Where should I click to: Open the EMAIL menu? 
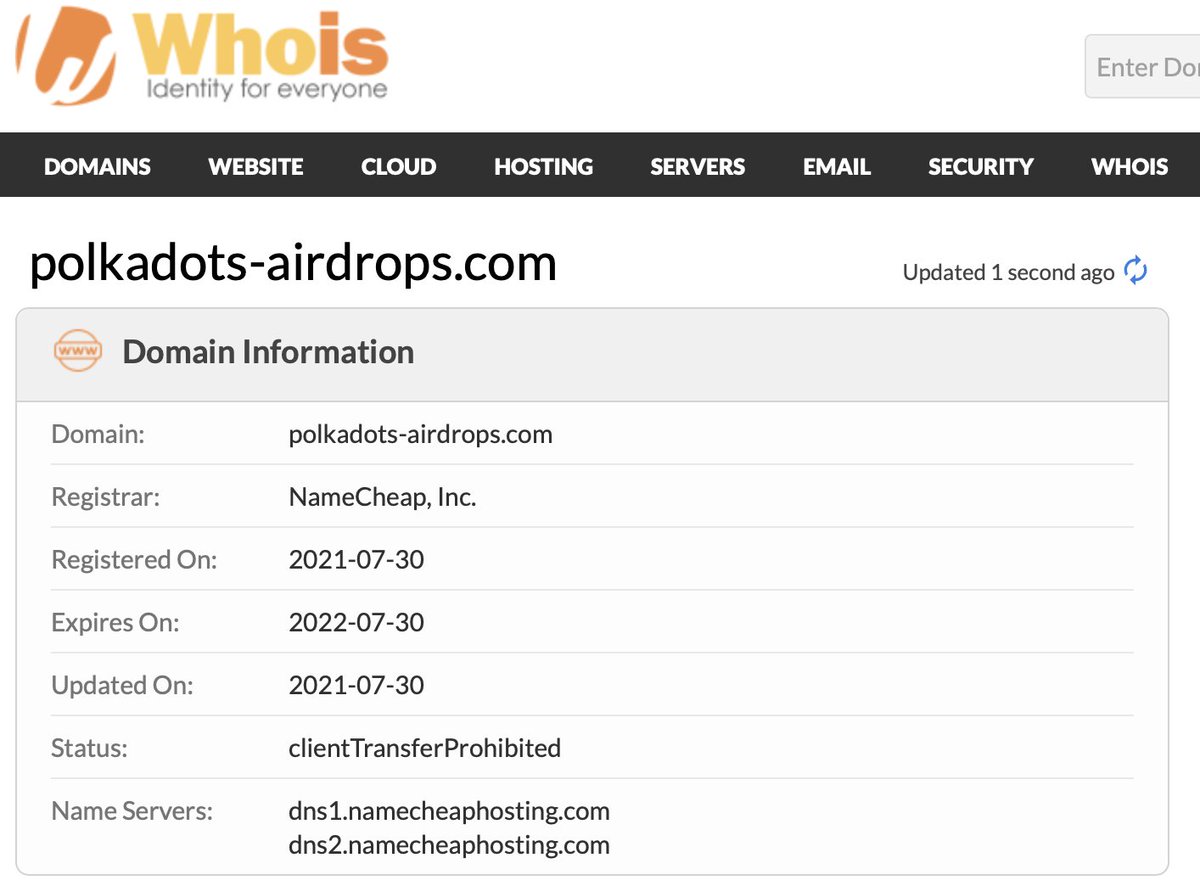tap(836, 166)
